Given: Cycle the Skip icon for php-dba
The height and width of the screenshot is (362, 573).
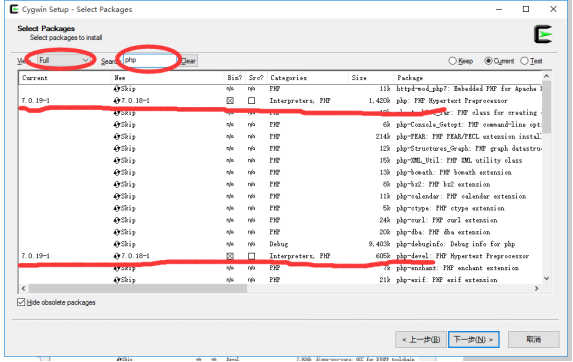Looking at the screenshot, I should point(117,232).
